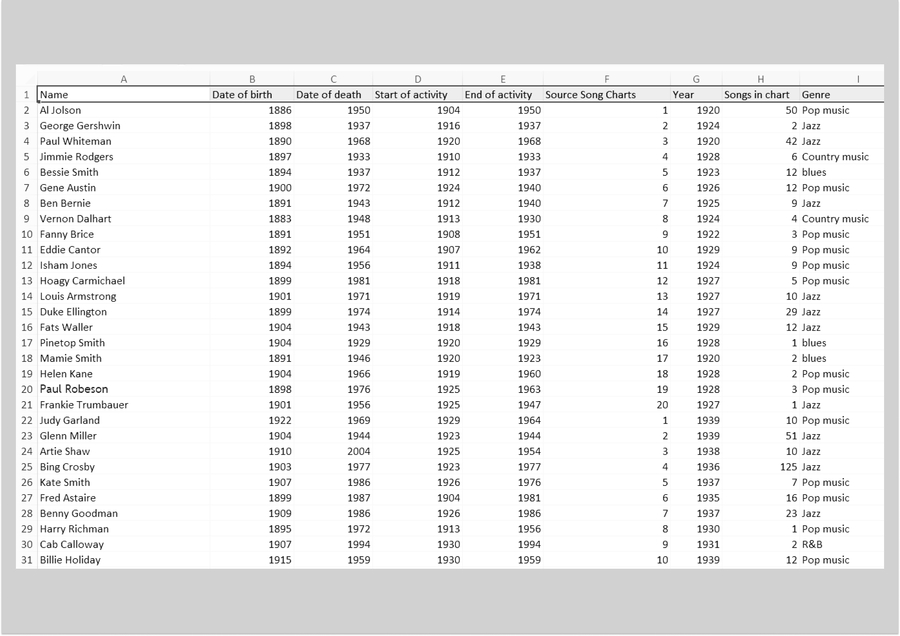
Task: Select the 'Paul Whiteman' cell
Action: [x=123, y=141]
